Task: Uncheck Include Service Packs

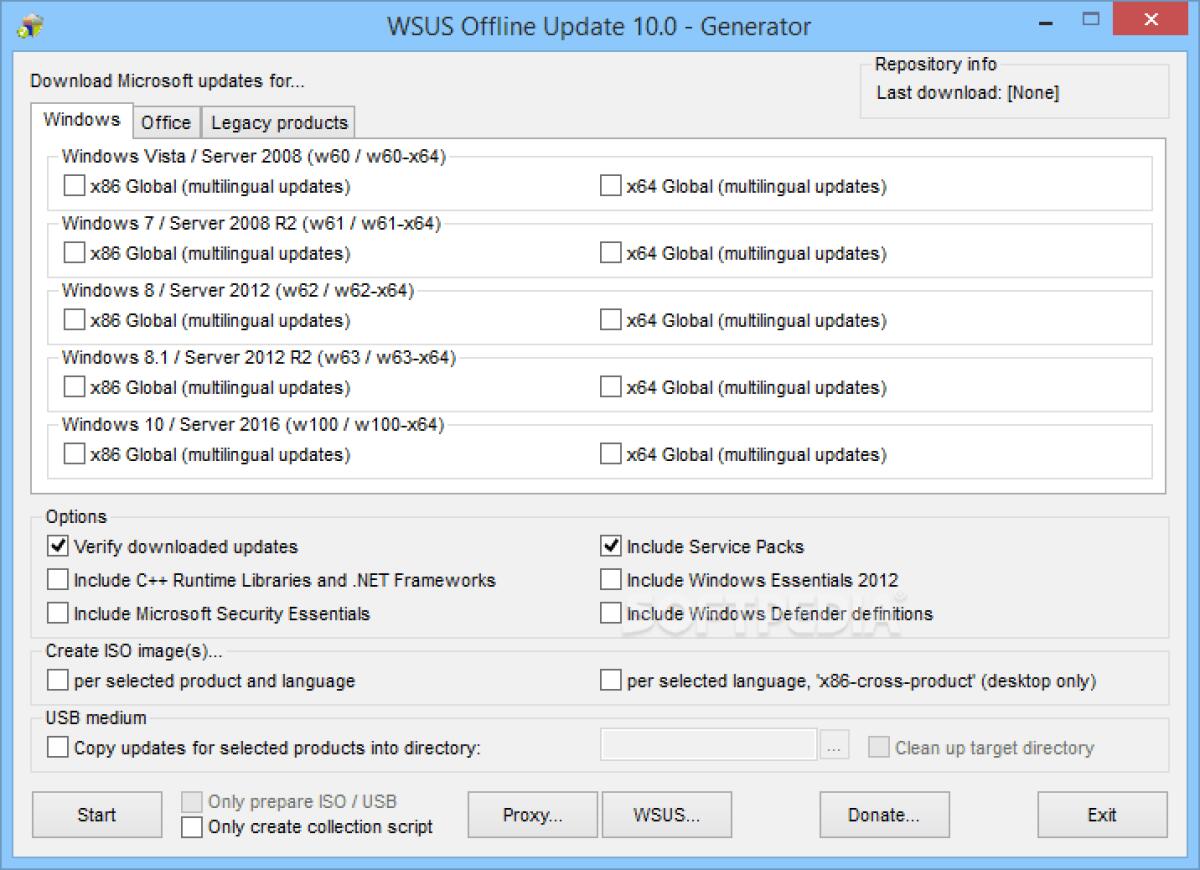Action: (x=610, y=546)
